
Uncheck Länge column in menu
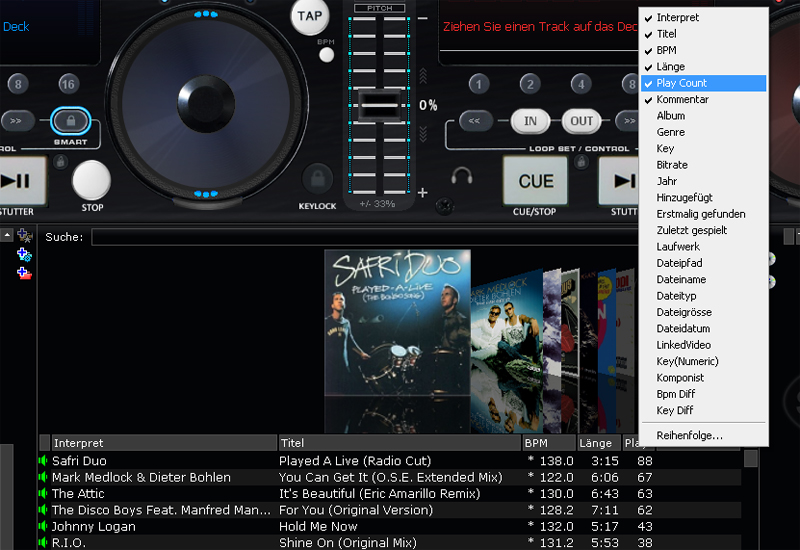[x=704, y=66]
